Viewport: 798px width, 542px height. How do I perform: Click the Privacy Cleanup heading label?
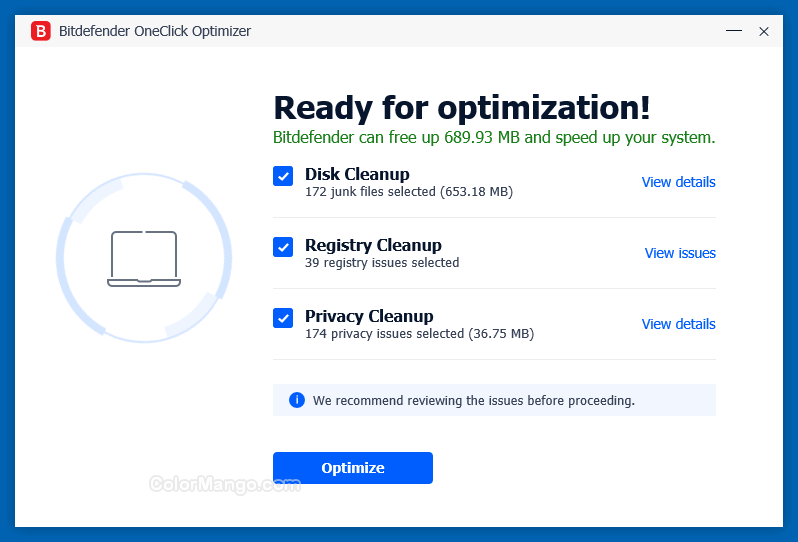click(x=369, y=316)
